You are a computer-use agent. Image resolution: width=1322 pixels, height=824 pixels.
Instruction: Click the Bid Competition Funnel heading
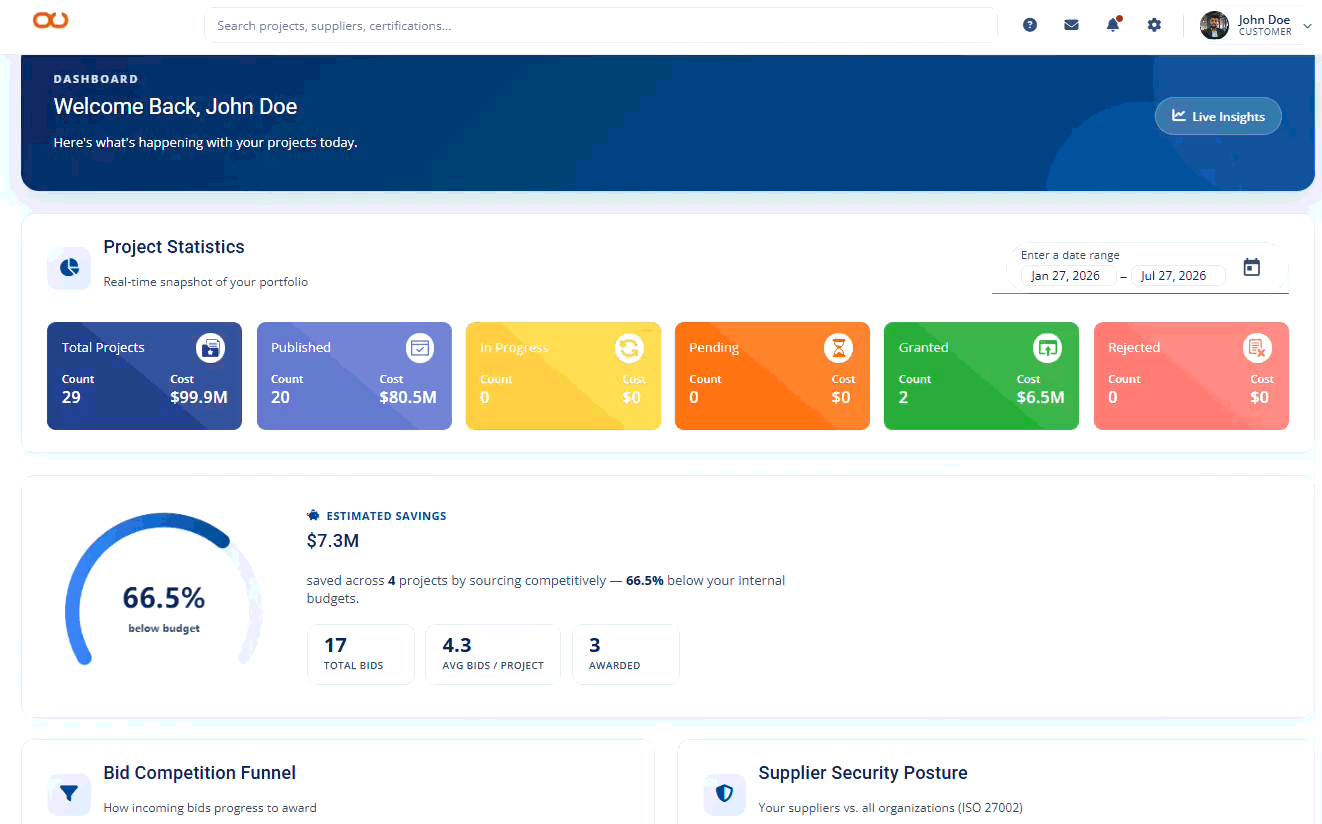click(200, 773)
